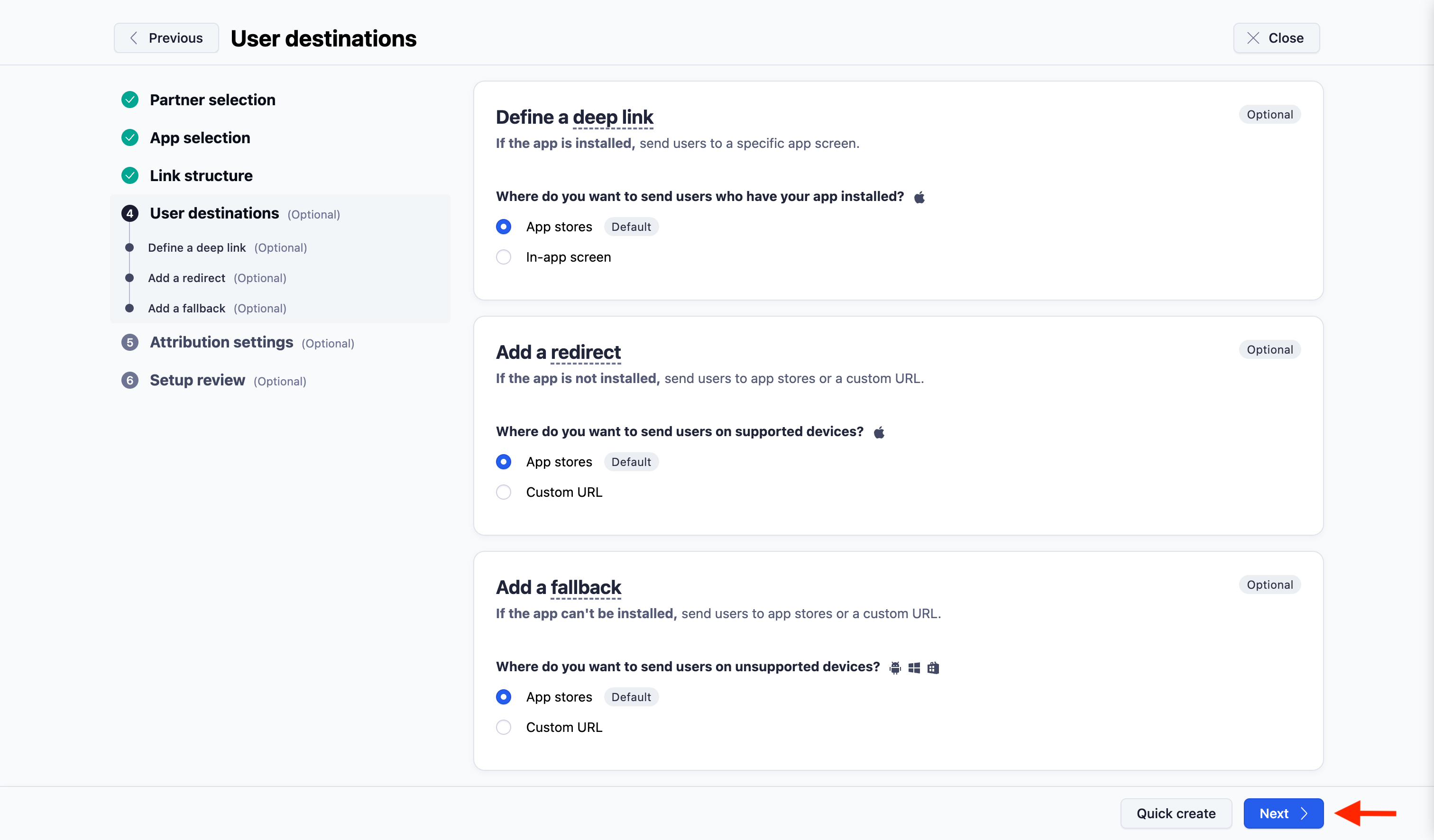
Task: Click the Previous button
Action: tap(165, 37)
